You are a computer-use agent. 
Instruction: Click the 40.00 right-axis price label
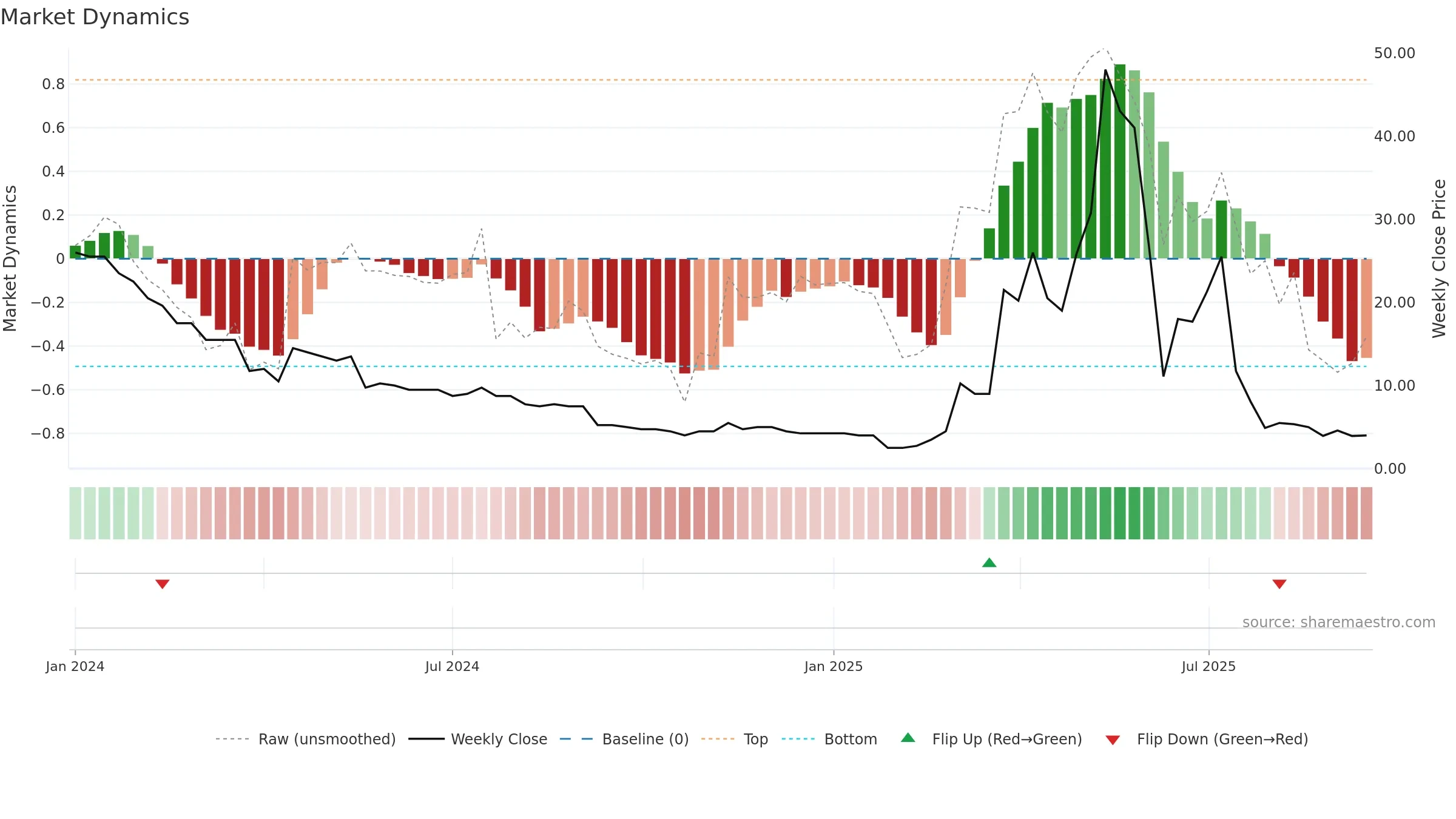click(x=1395, y=136)
